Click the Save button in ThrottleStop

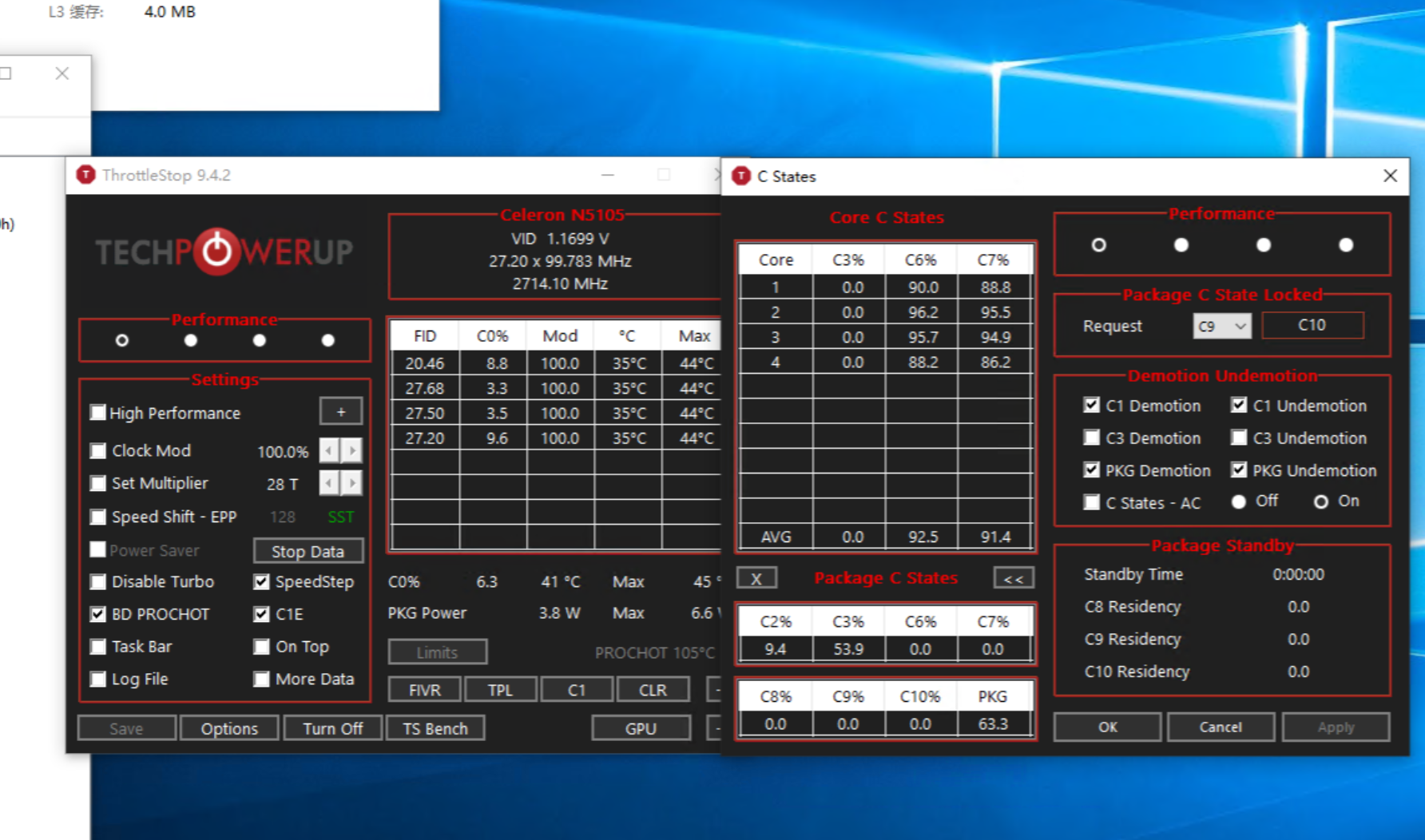[127, 728]
